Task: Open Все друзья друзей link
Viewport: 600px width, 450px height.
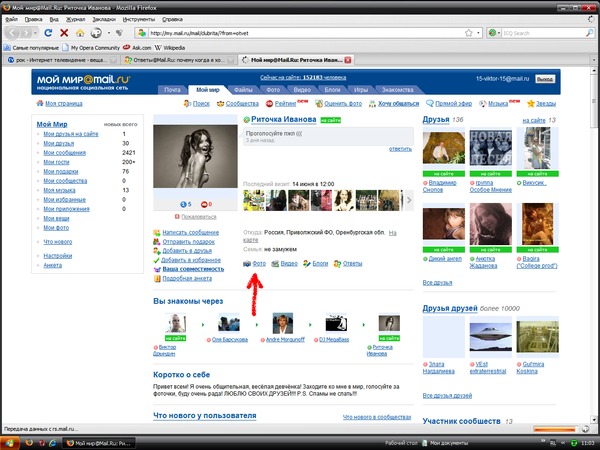Action: 447,396
